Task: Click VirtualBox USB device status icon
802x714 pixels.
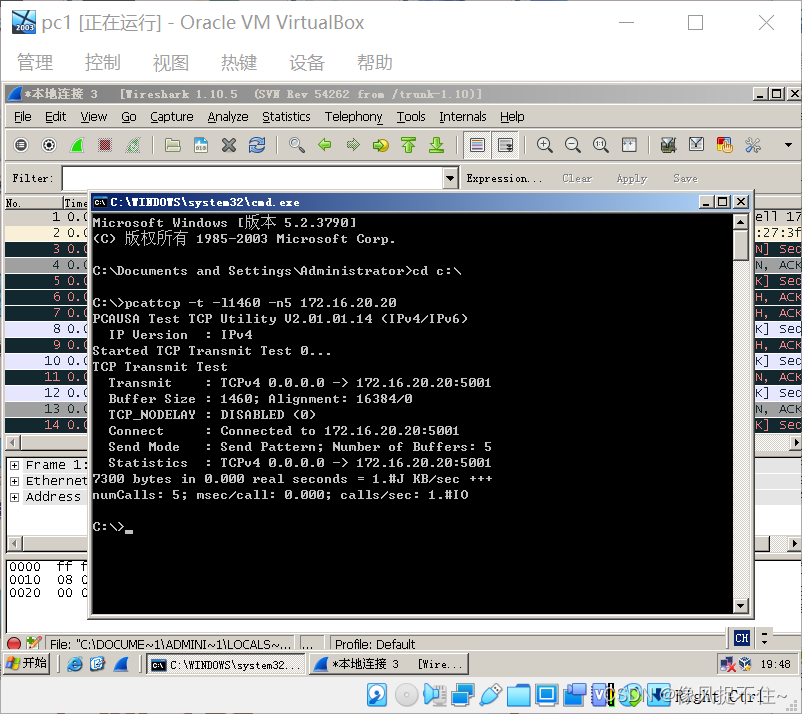Action: click(491, 695)
